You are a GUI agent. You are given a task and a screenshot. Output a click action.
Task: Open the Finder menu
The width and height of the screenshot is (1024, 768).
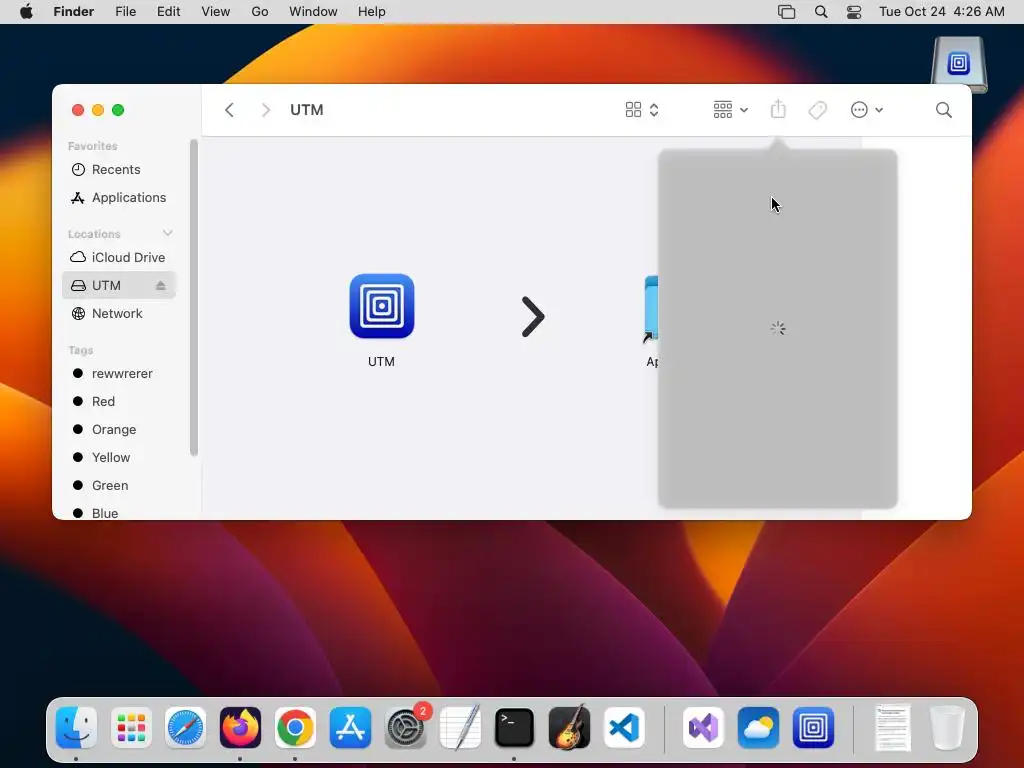click(x=74, y=12)
